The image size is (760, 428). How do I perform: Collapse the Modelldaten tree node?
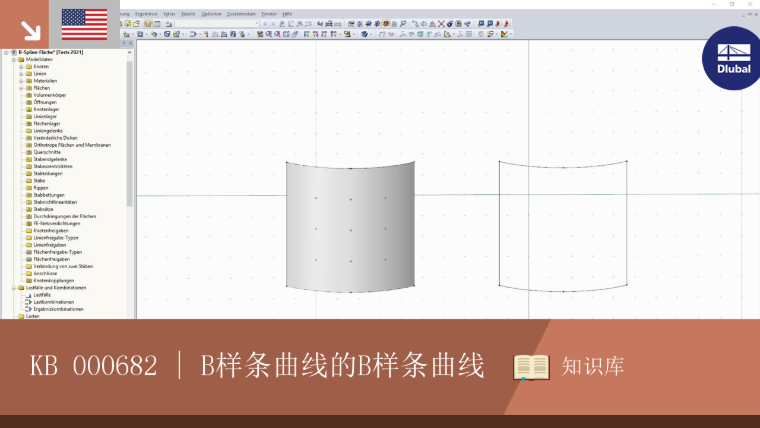point(14,60)
